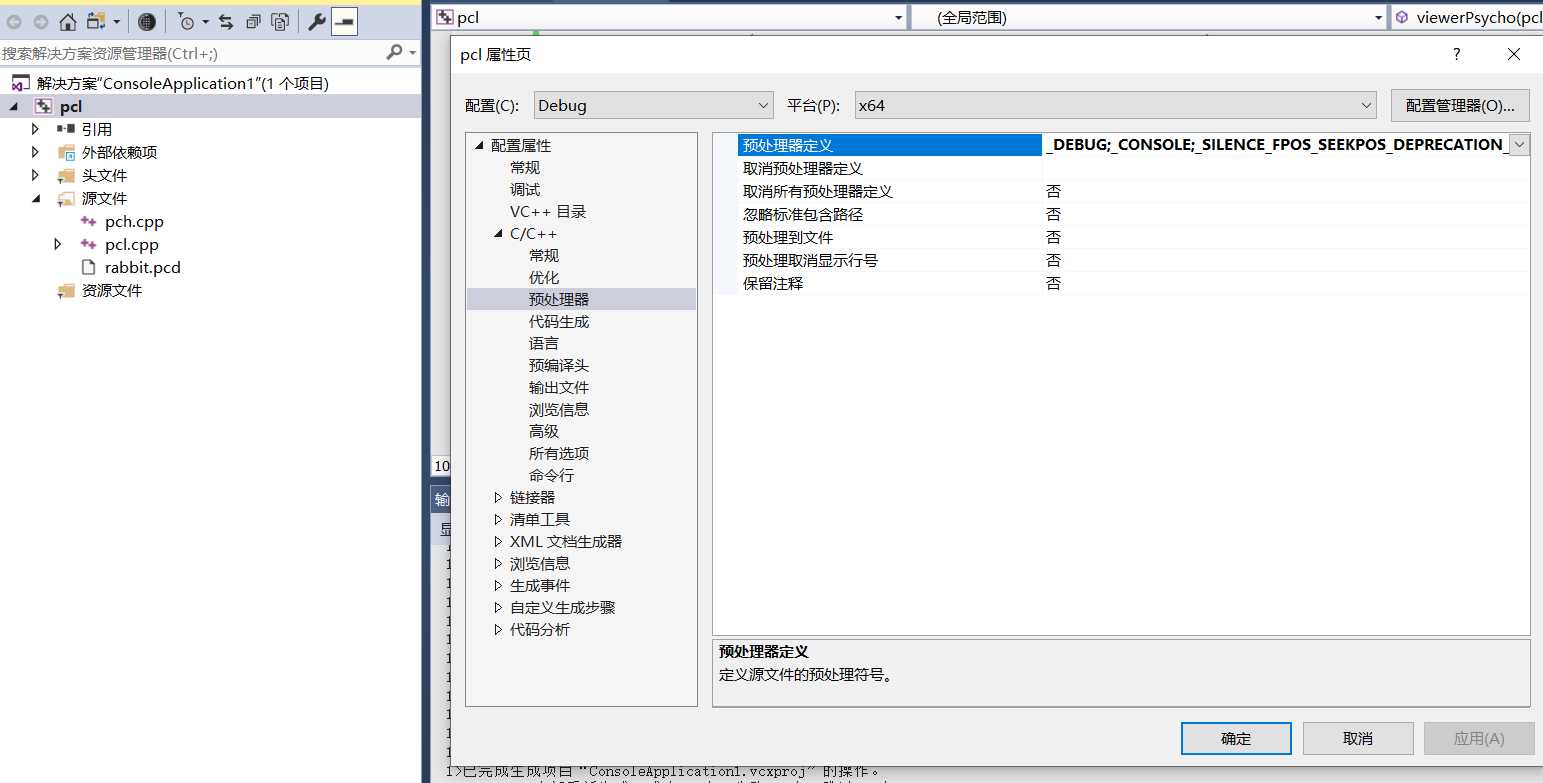Expand the 外部依赖项 node
This screenshot has width=1543, height=783.
coord(36,152)
